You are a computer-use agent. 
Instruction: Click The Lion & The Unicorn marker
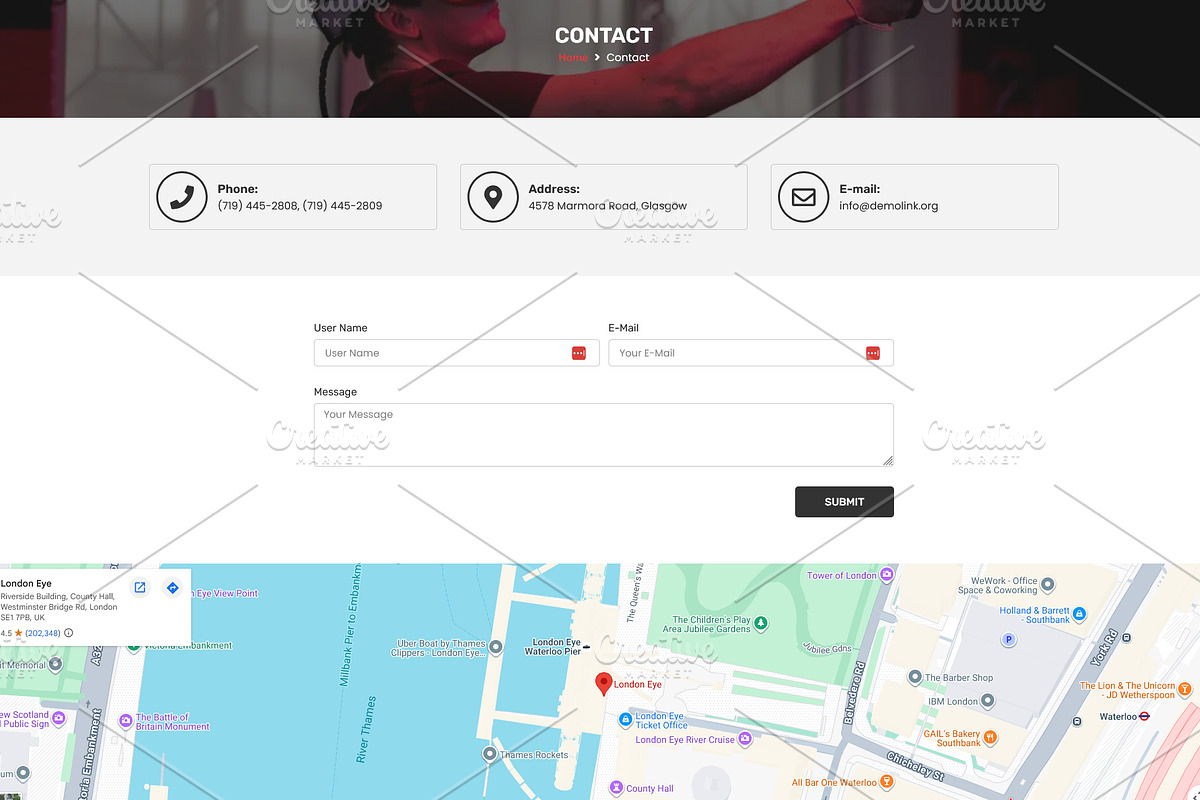[1185, 689]
